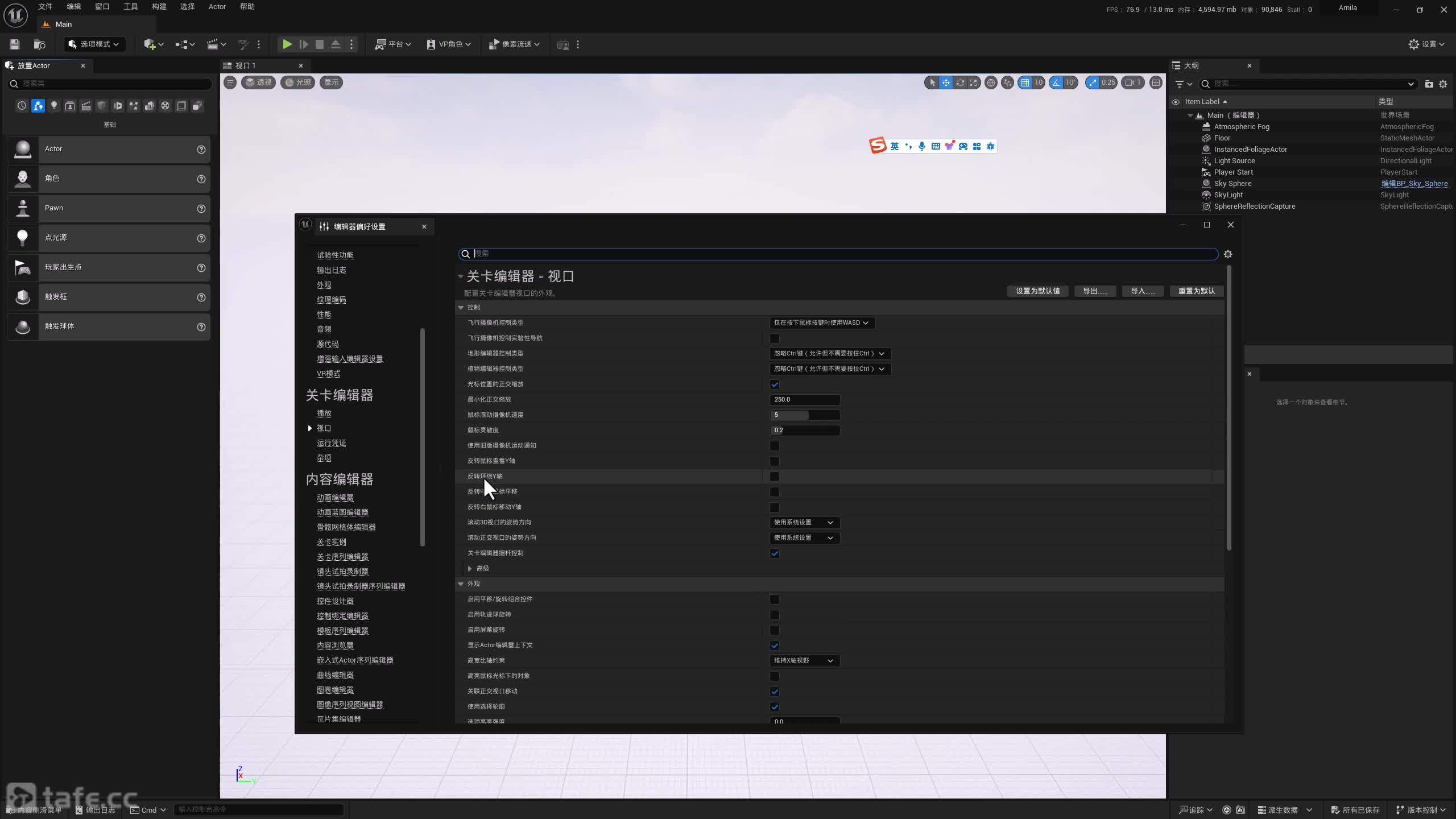This screenshot has width=1456, height=819.
Task: Click the Save current level icon
Action: 15,44
